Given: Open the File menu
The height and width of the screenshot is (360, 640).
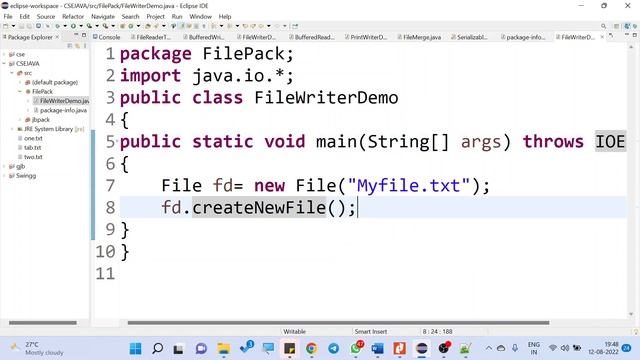Looking at the screenshot, I should coord(8,16).
